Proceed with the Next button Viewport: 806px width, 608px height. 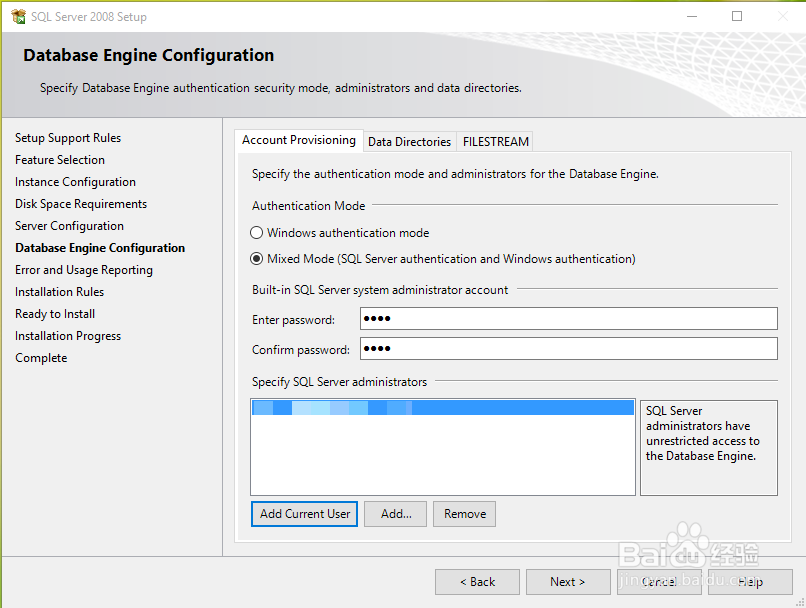coord(568,582)
